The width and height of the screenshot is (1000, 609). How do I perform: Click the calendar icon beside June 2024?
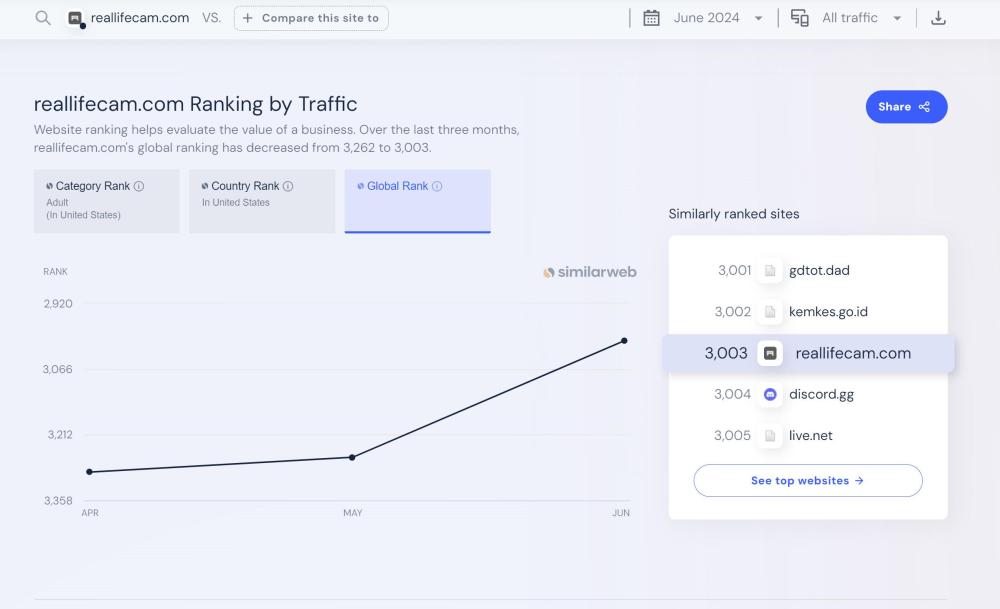click(651, 18)
